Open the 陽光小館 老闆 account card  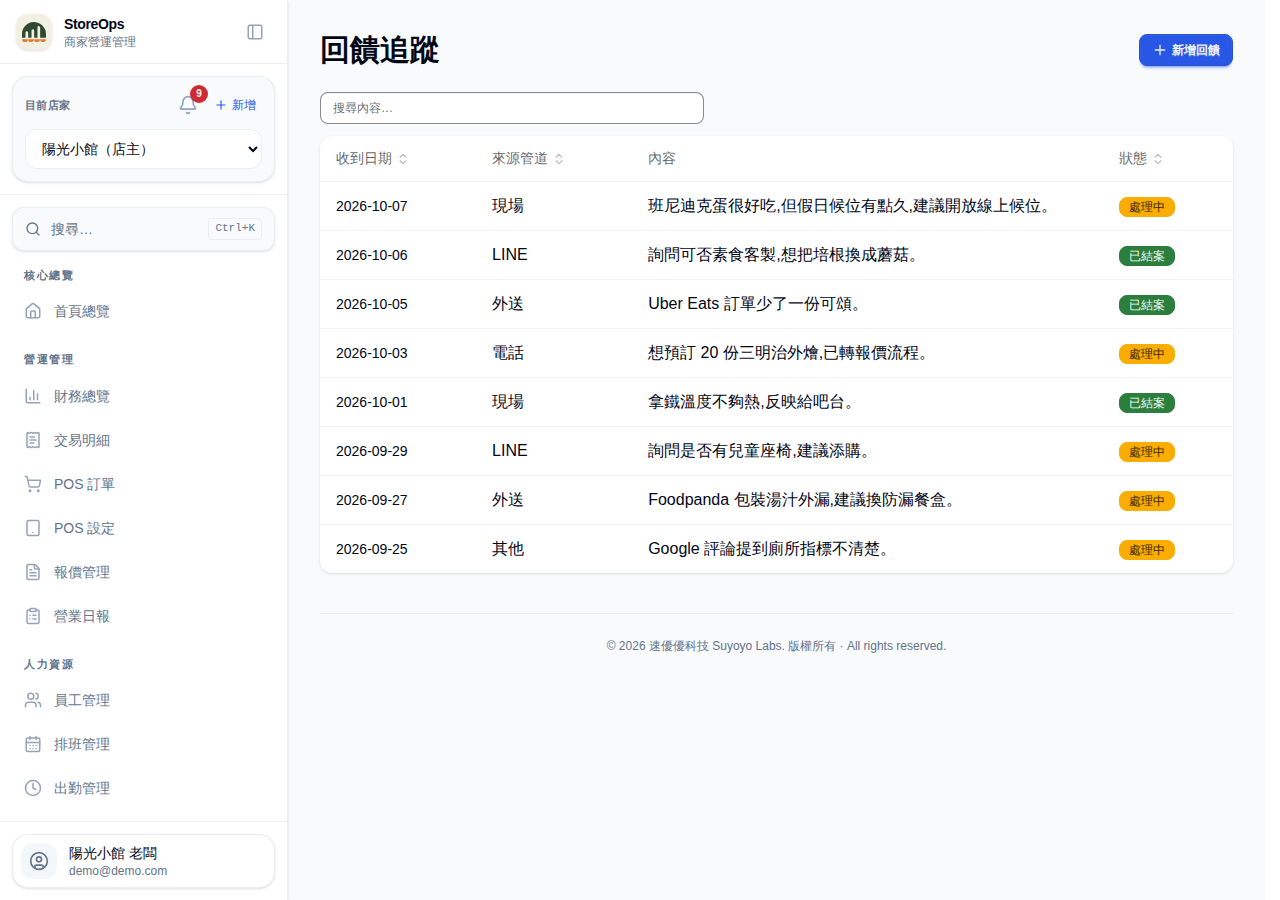click(143, 861)
